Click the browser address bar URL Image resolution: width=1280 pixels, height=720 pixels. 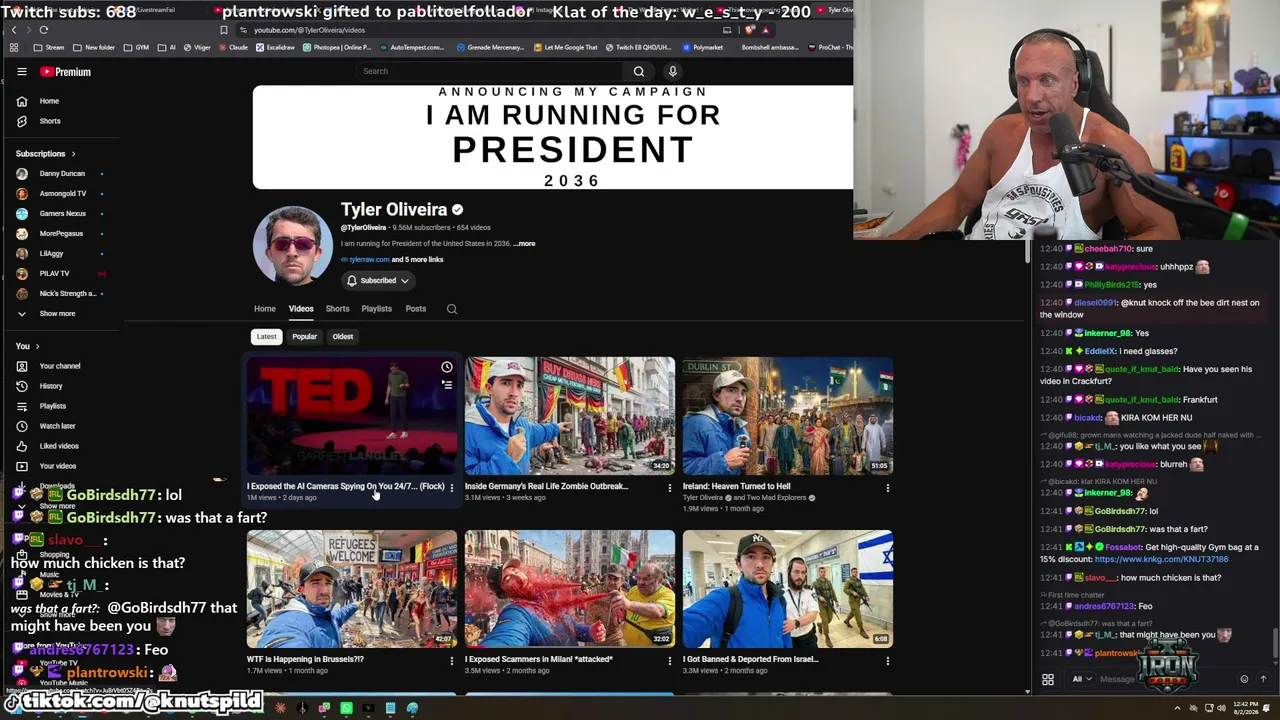pyautogui.click(x=308, y=30)
